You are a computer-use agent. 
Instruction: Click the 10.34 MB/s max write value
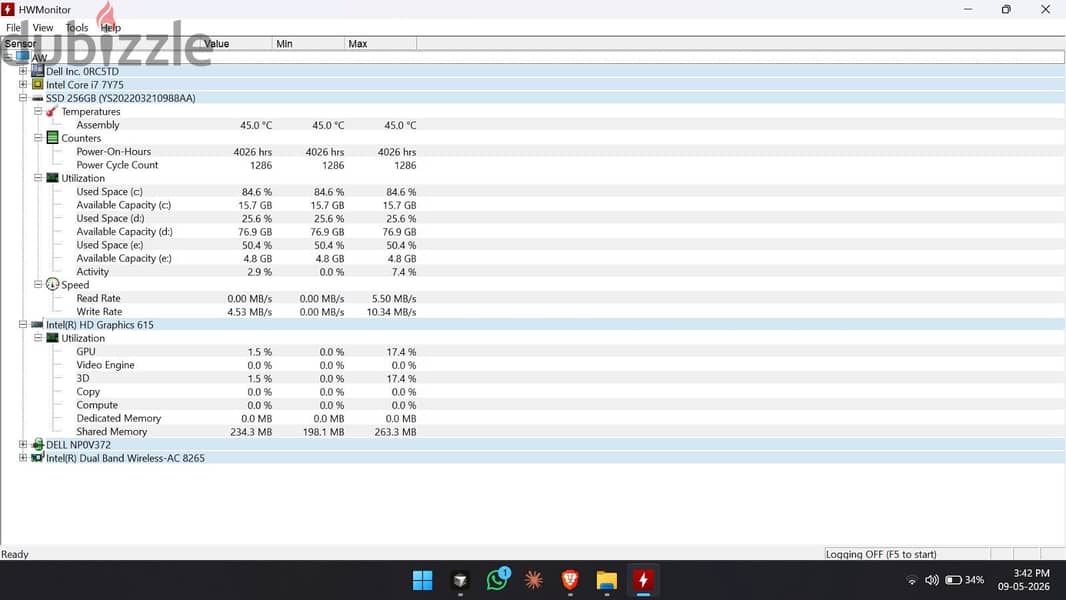pos(391,312)
